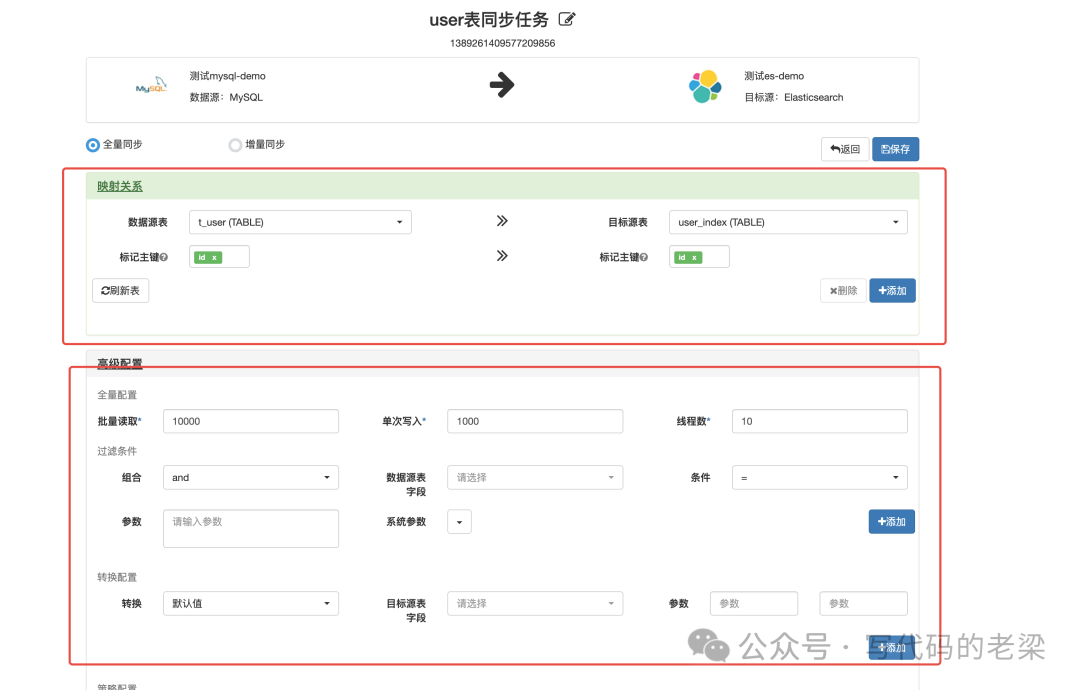Click the 映射关系 section header

pos(120,186)
